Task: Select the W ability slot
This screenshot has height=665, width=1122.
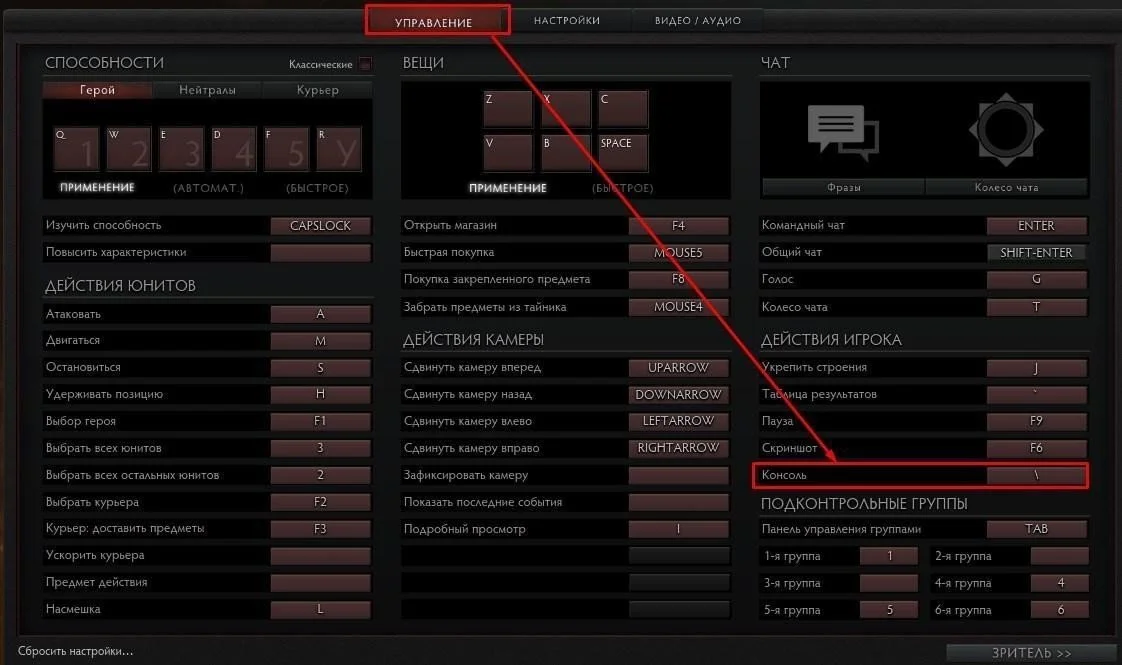Action: coord(130,149)
